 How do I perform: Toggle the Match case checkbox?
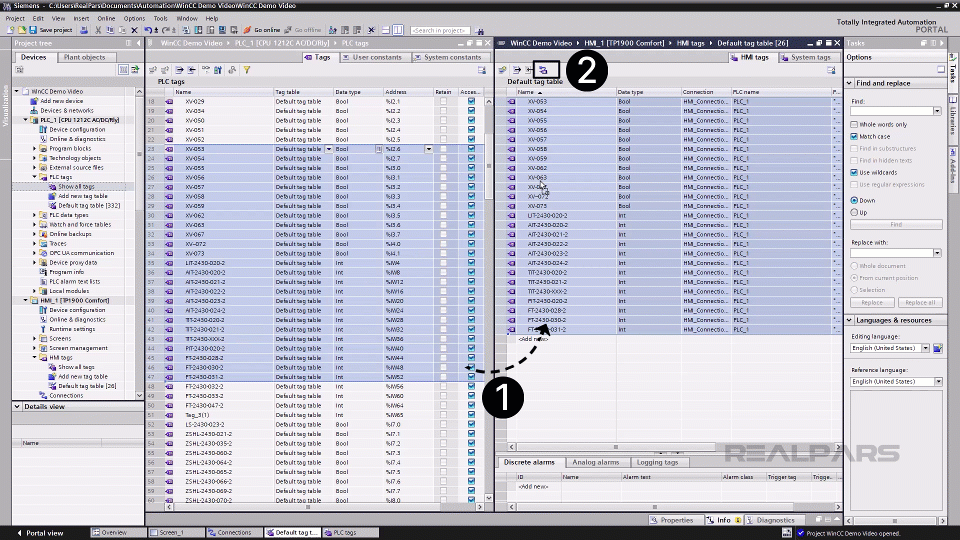(x=854, y=137)
